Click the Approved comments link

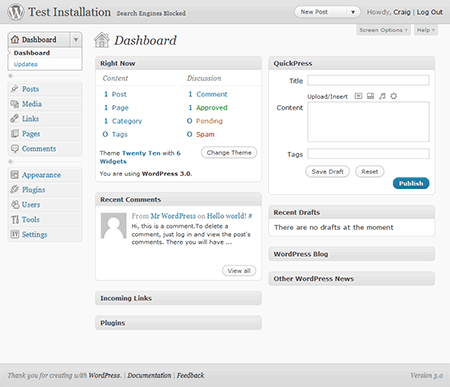click(212, 108)
